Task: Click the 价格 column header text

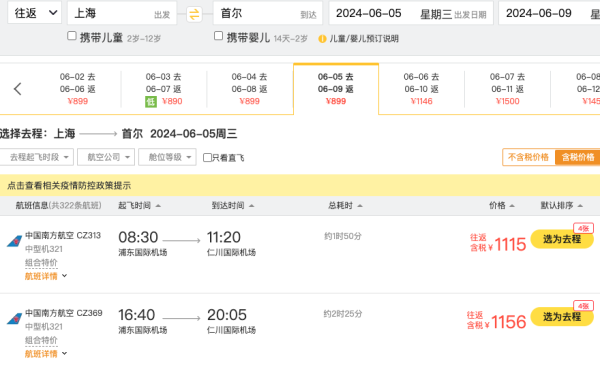Action: click(497, 205)
